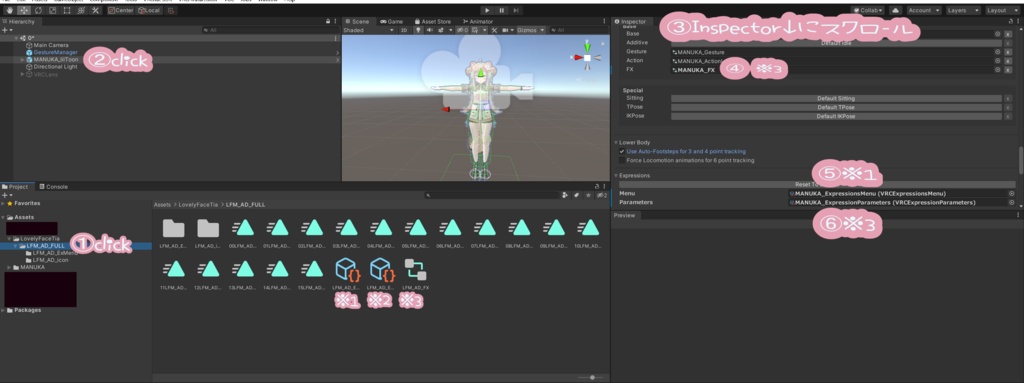
Task: Click the Project favorite star icon
Action: coord(589,195)
